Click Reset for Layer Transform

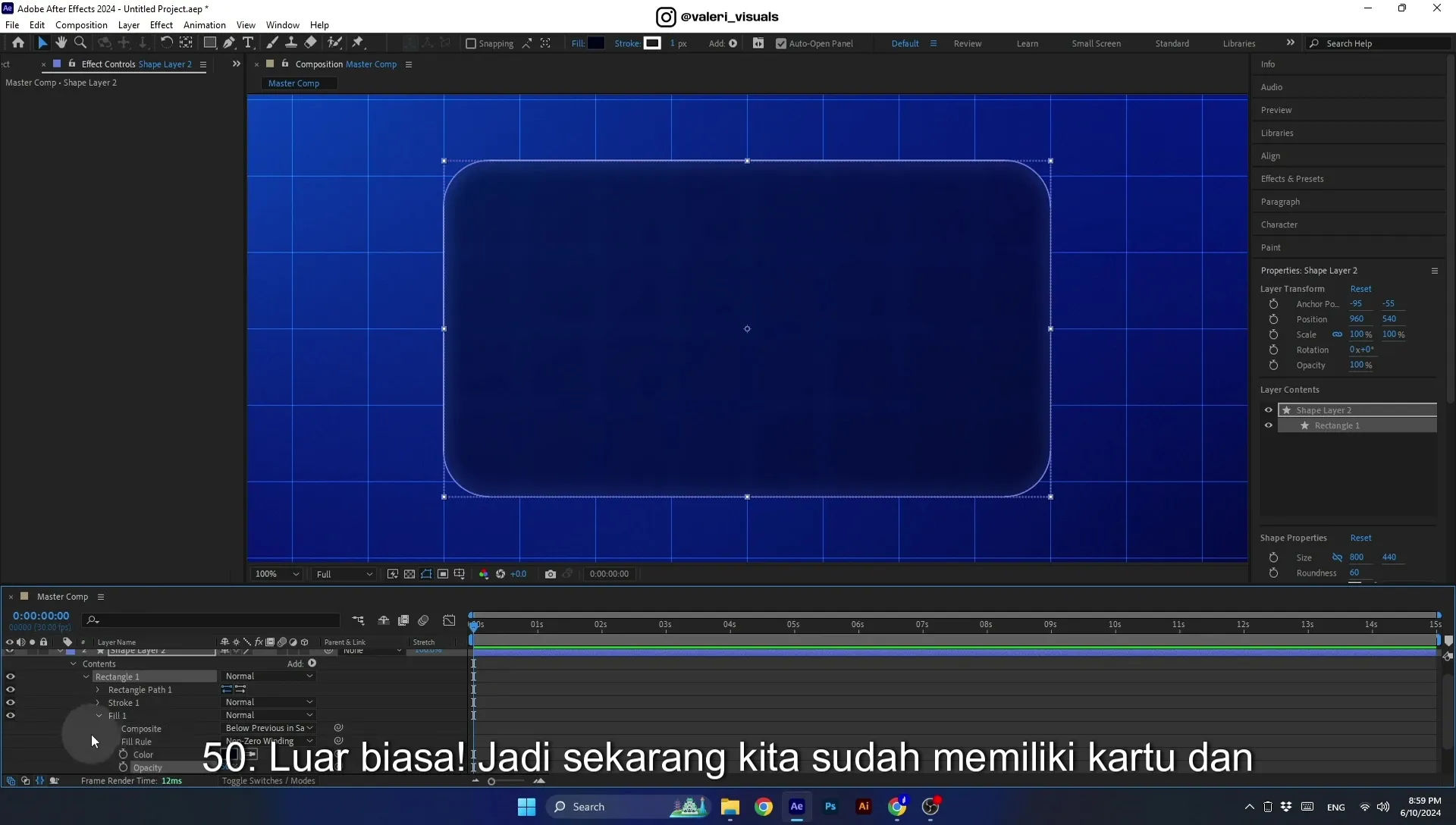coord(1360,289)
